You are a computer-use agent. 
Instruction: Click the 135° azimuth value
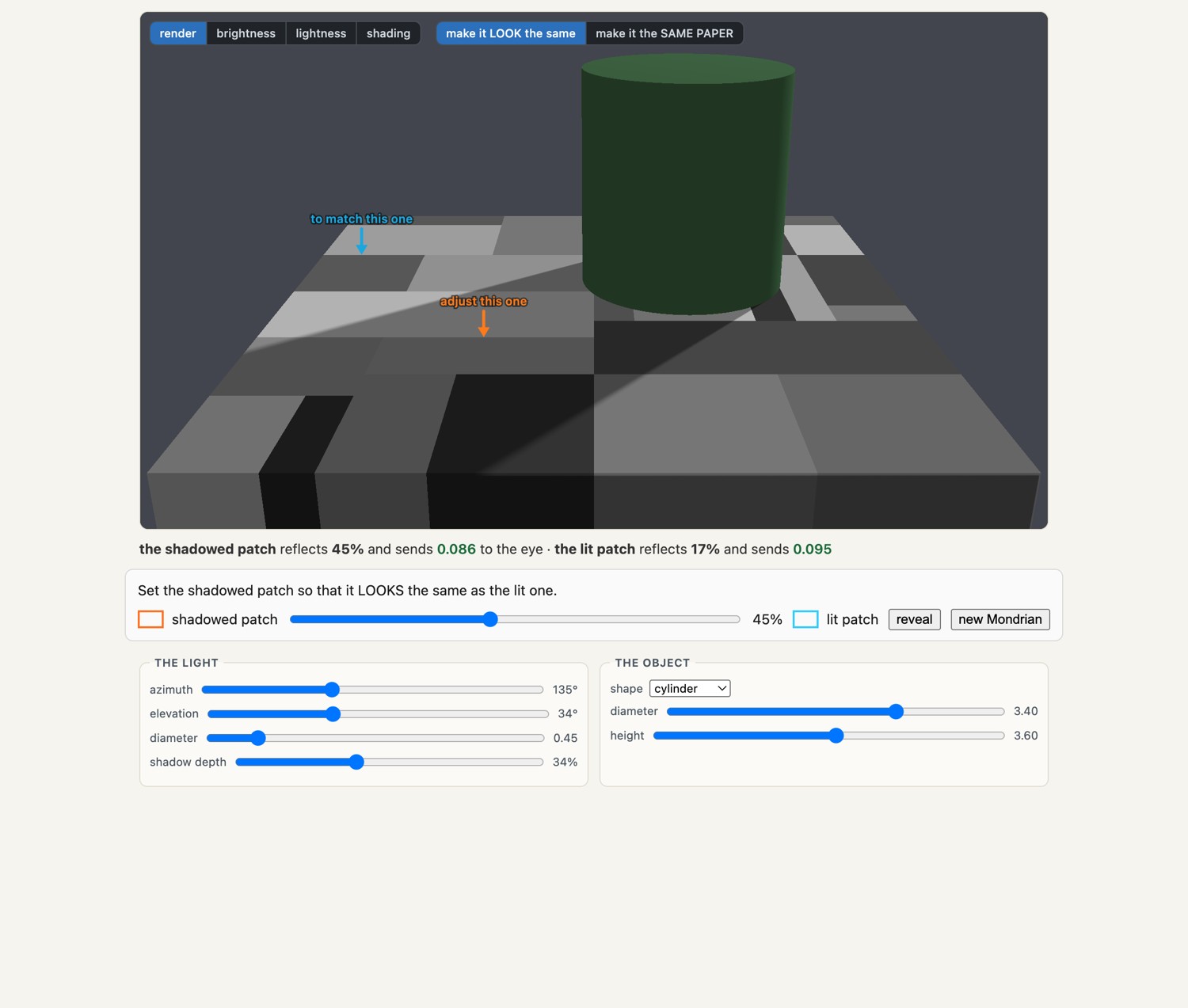pyautogui.click(x=565, y=690)
